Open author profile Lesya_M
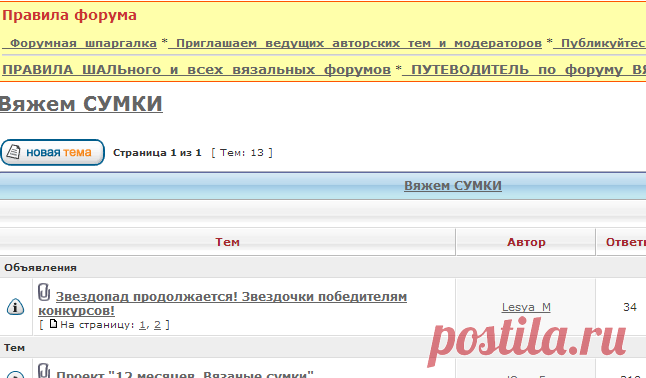The height and width of the screenshot is (378, 646). pyautogui.click(x=526, y=308)
